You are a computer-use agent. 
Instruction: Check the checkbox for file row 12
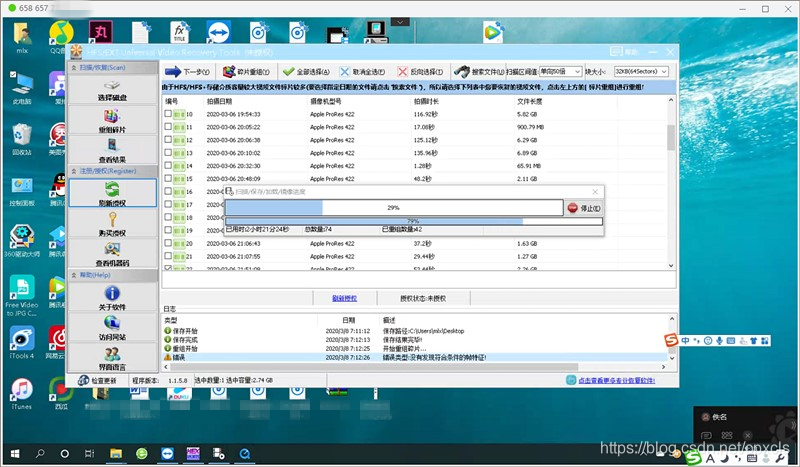(168, 139)
